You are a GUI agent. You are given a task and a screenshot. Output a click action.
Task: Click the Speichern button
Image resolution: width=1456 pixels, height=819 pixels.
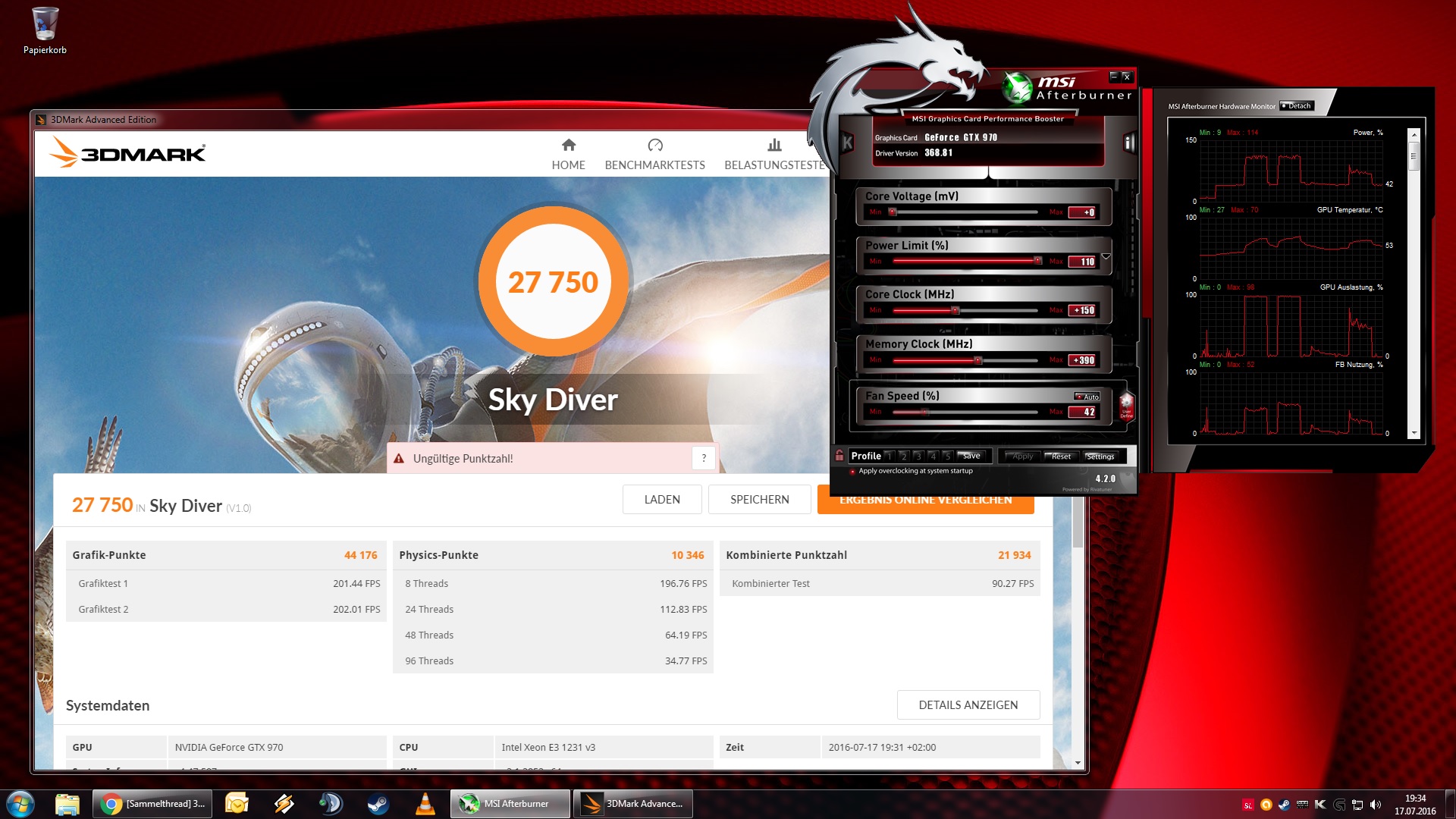[x=759, y=499]
